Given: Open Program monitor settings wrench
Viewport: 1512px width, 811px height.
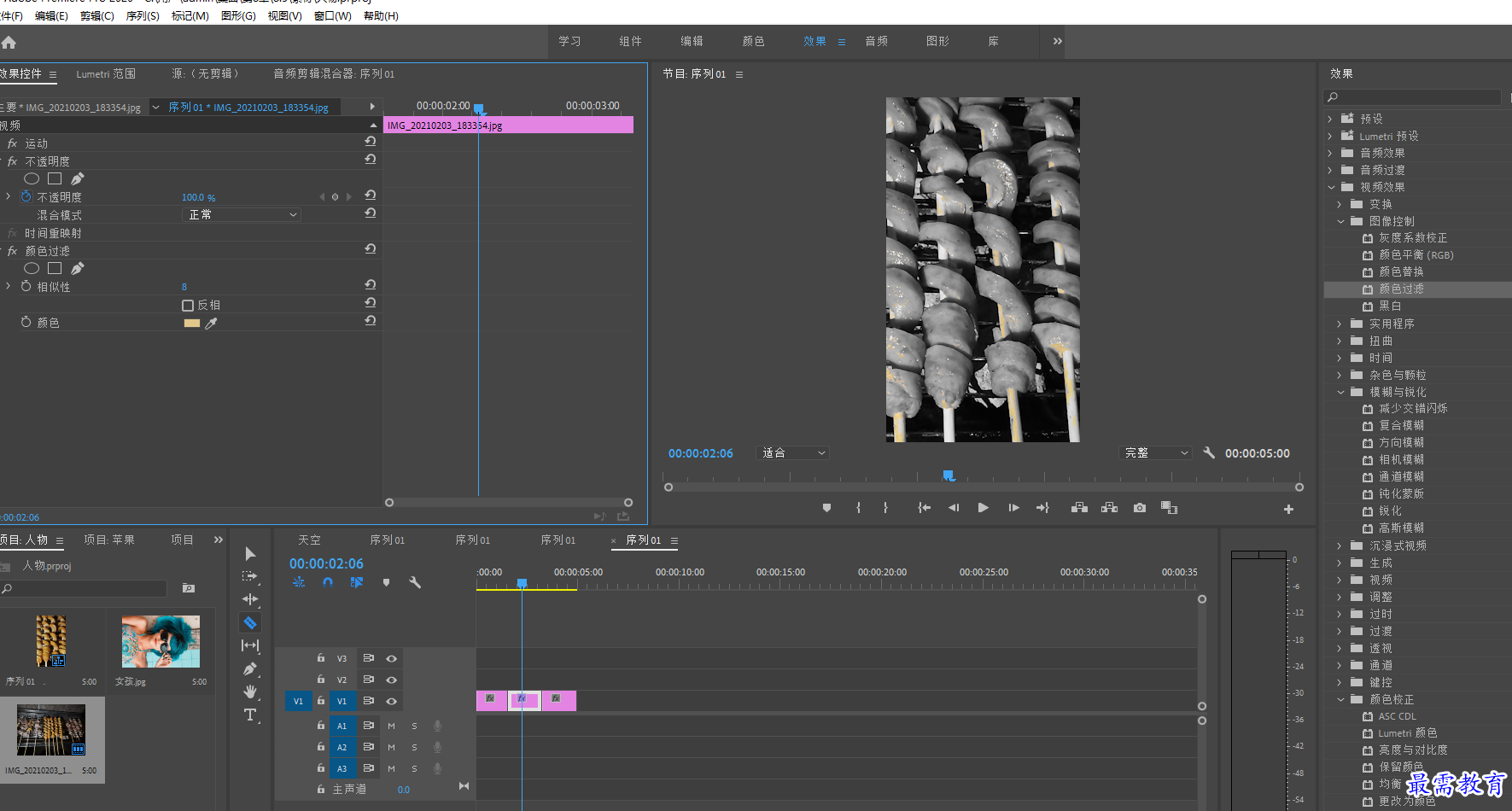Looking at the screenshot, I should [1209, 452].
